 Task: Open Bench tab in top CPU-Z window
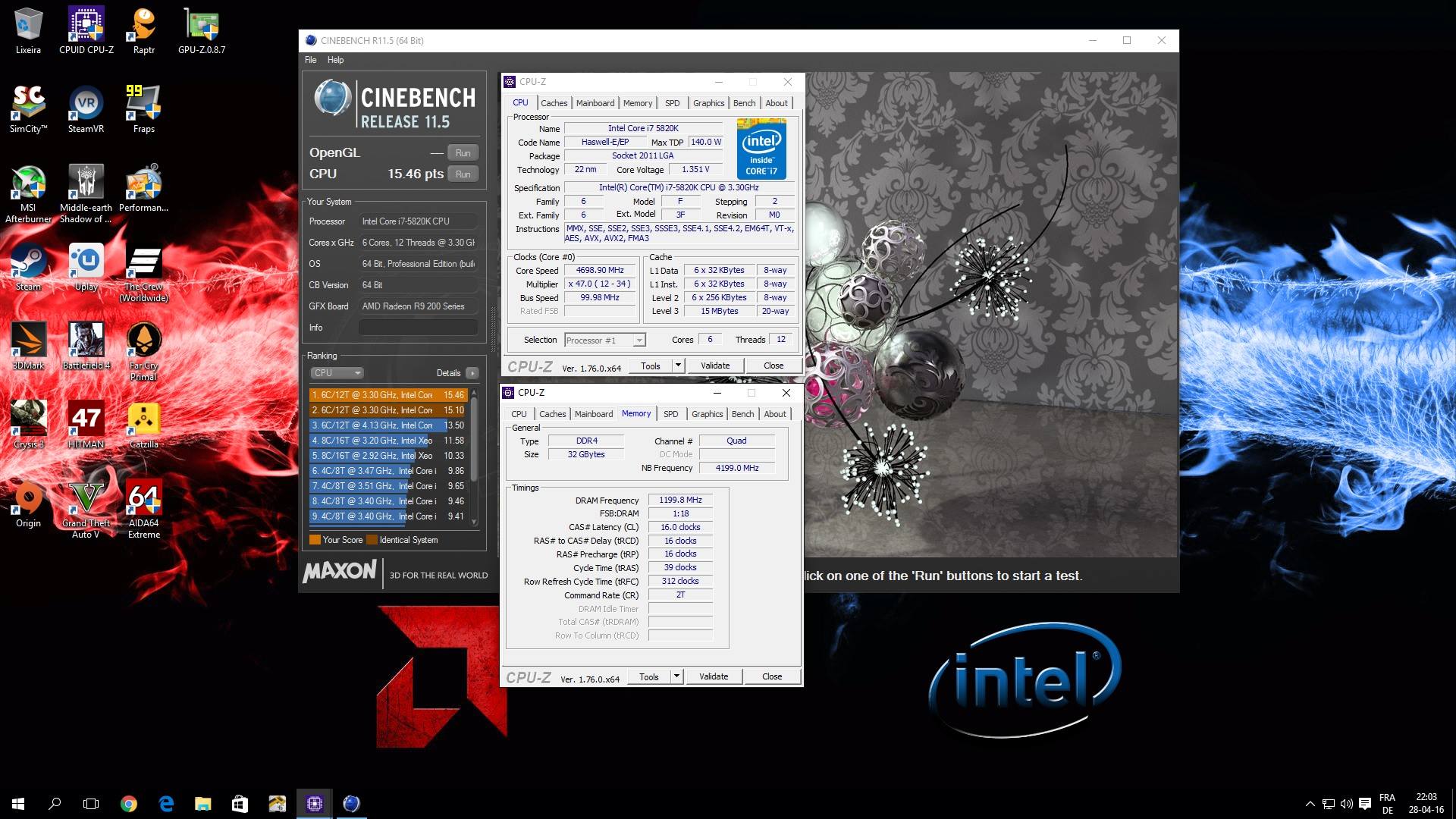(x=744, y=103)
